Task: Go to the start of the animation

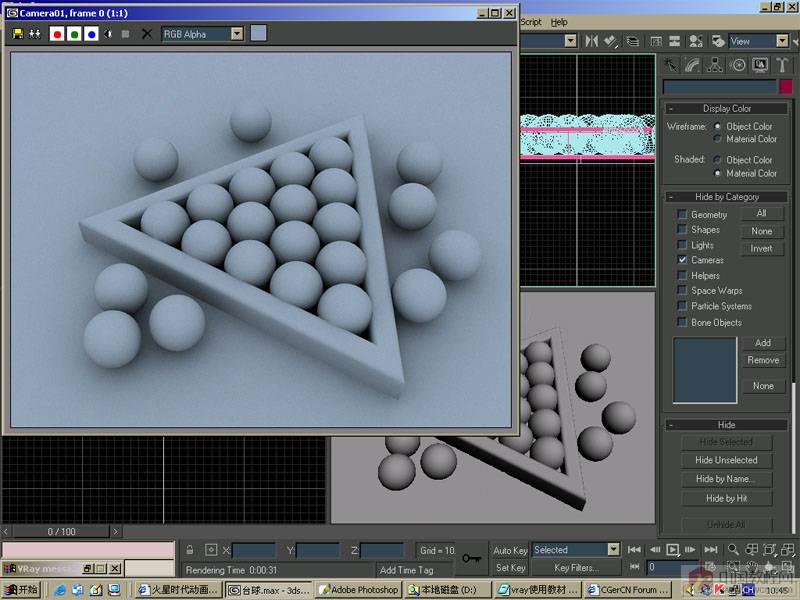Action: tap(634, 549)
